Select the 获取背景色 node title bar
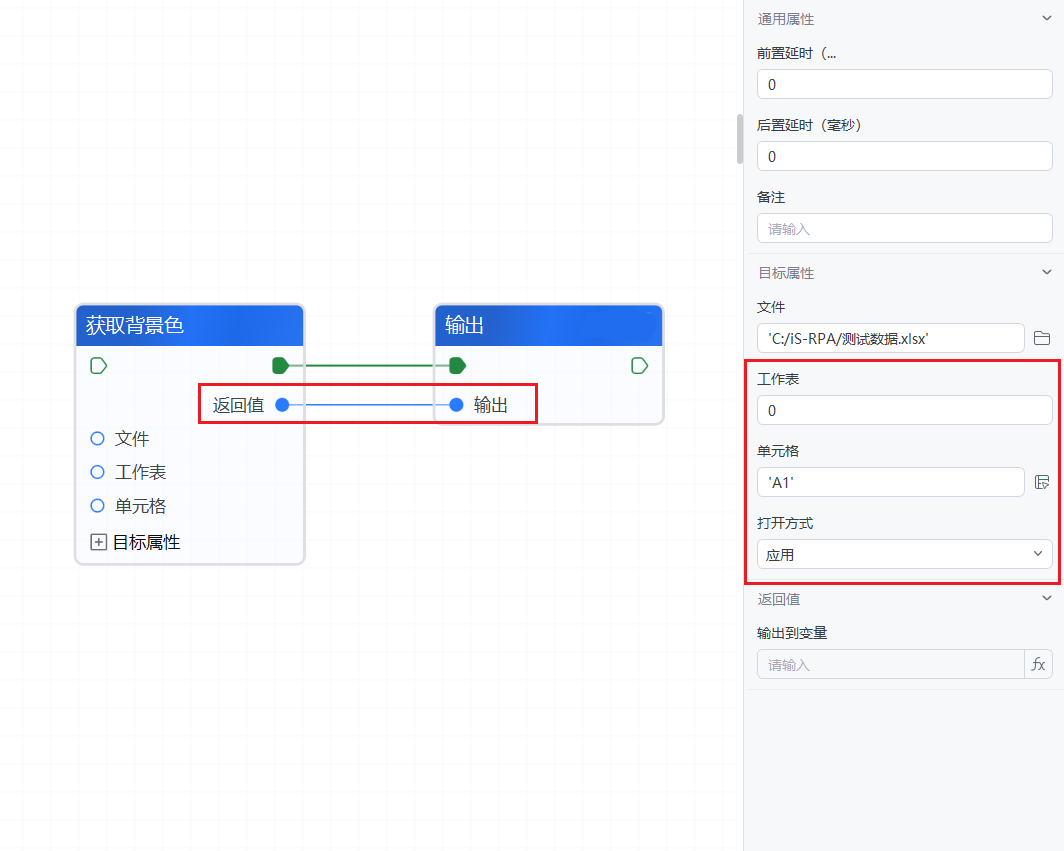Screen dimensions: 1064x851 click(189, 326)
